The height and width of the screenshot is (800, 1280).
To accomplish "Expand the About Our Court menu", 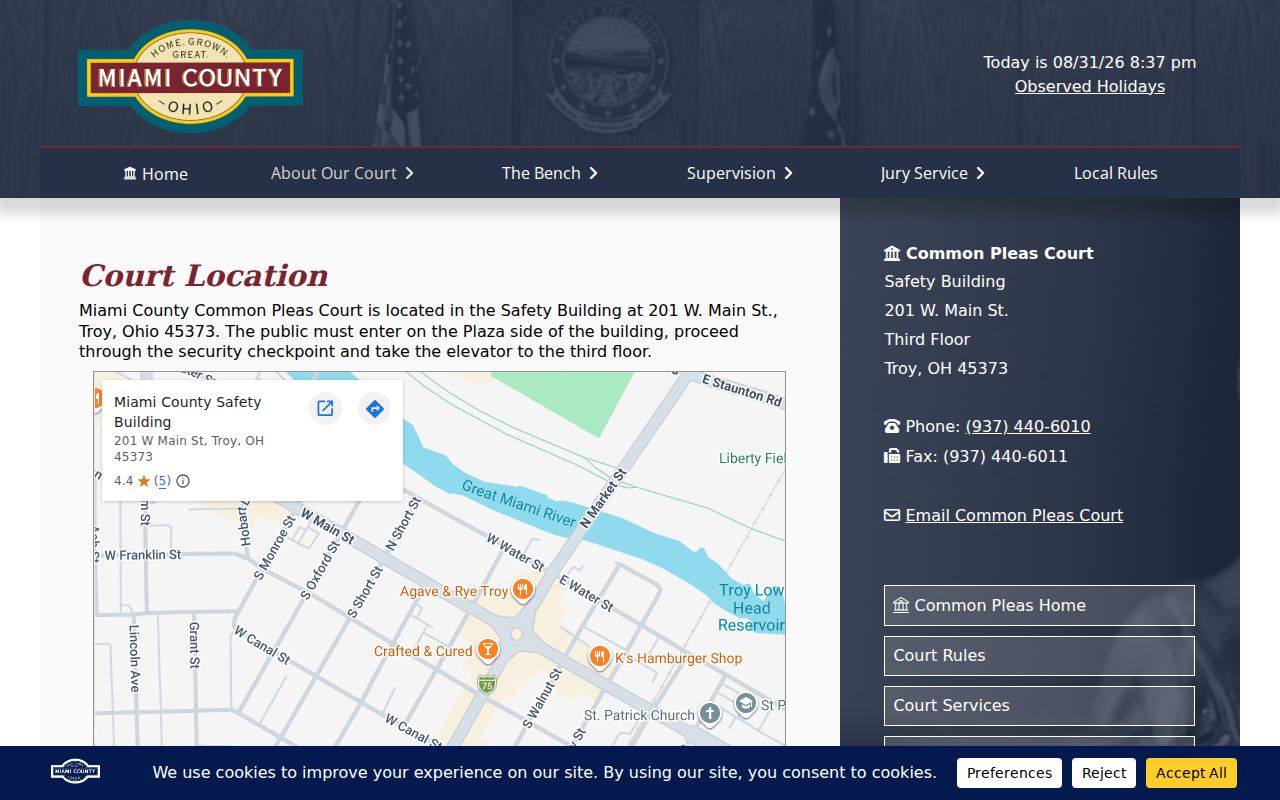I will coord(342,173).
